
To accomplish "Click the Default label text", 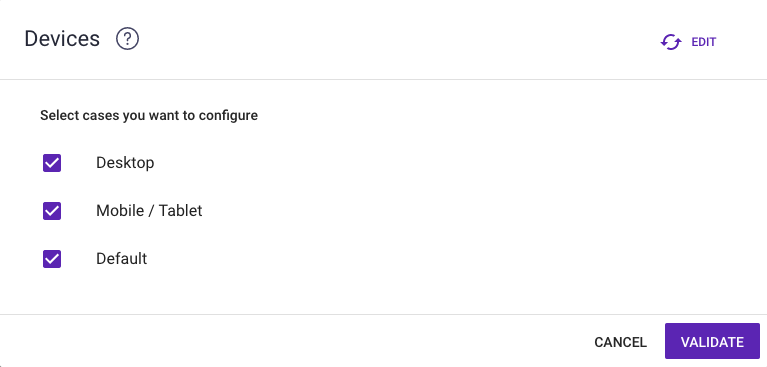I will pos(121,258).
